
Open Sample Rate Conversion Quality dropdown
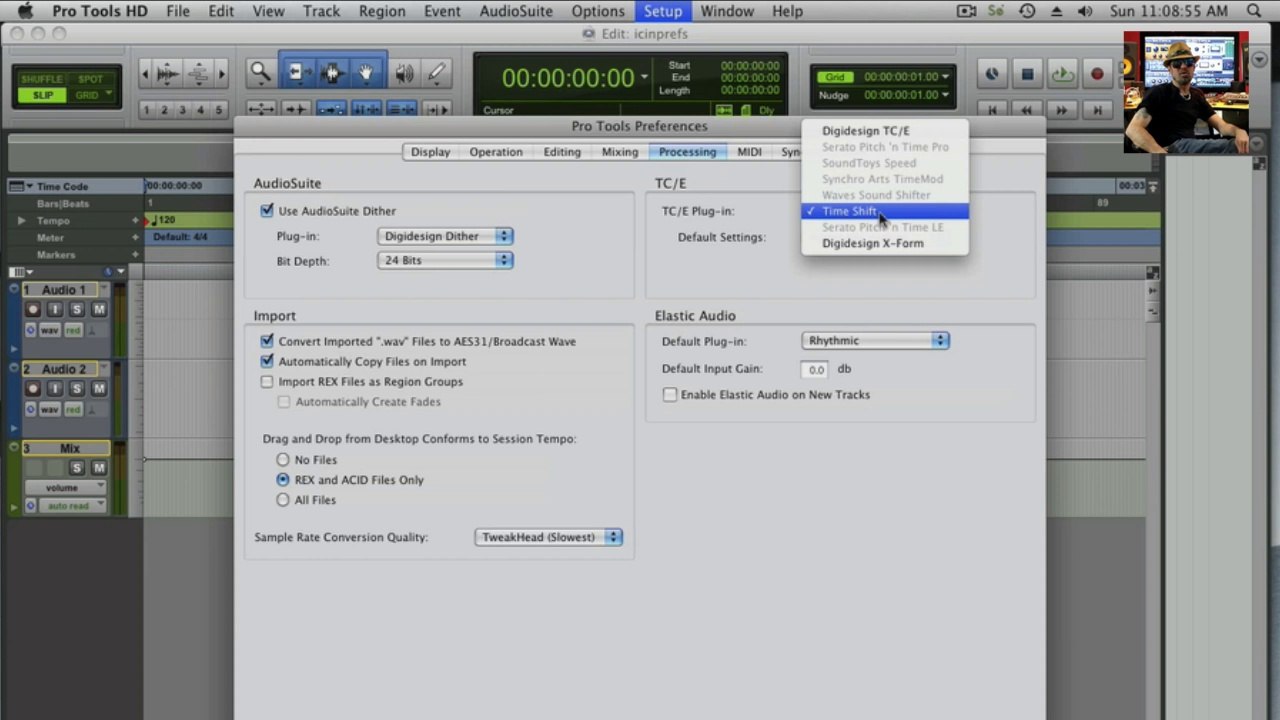(x=548, y=537)
